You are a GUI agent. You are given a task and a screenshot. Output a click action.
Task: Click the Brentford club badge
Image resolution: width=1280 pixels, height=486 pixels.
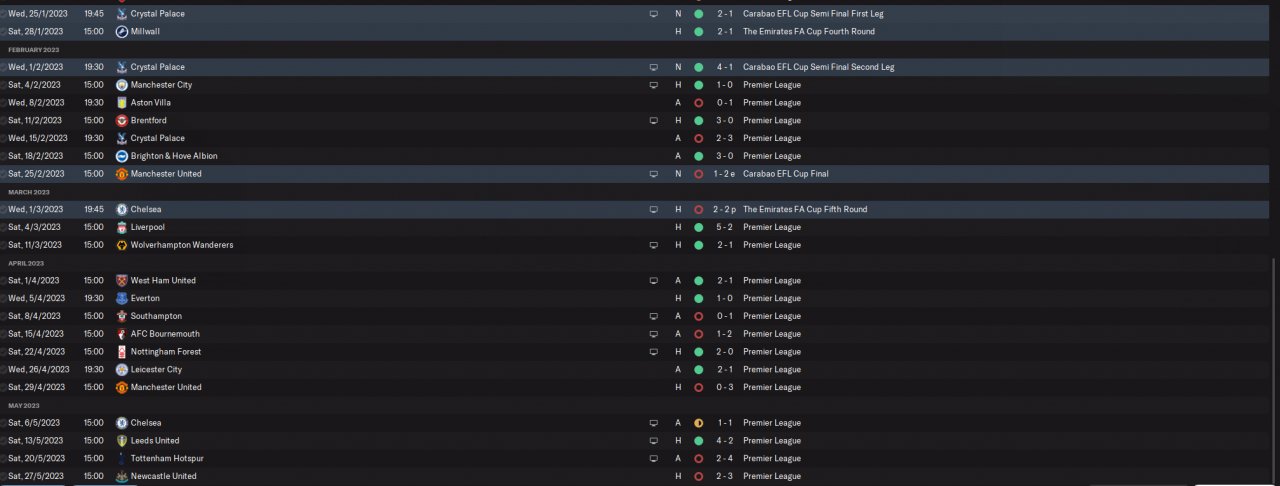(121, 121)
